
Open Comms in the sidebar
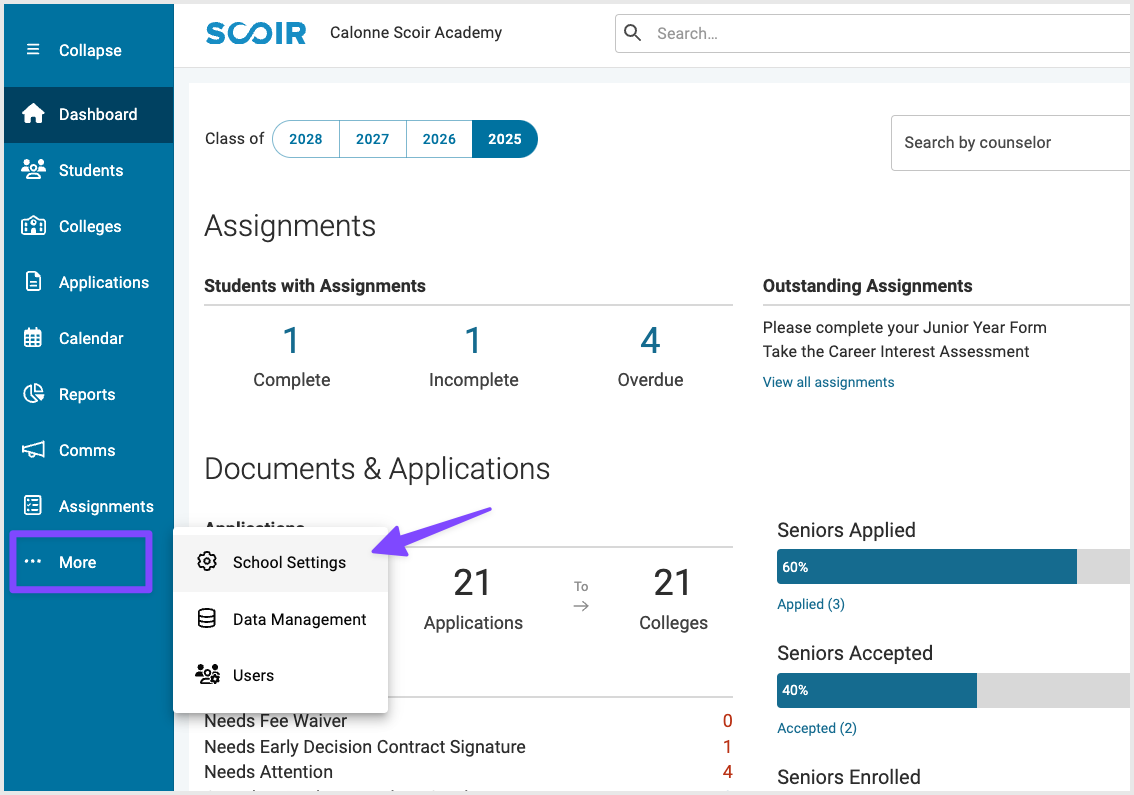point(89,450)
